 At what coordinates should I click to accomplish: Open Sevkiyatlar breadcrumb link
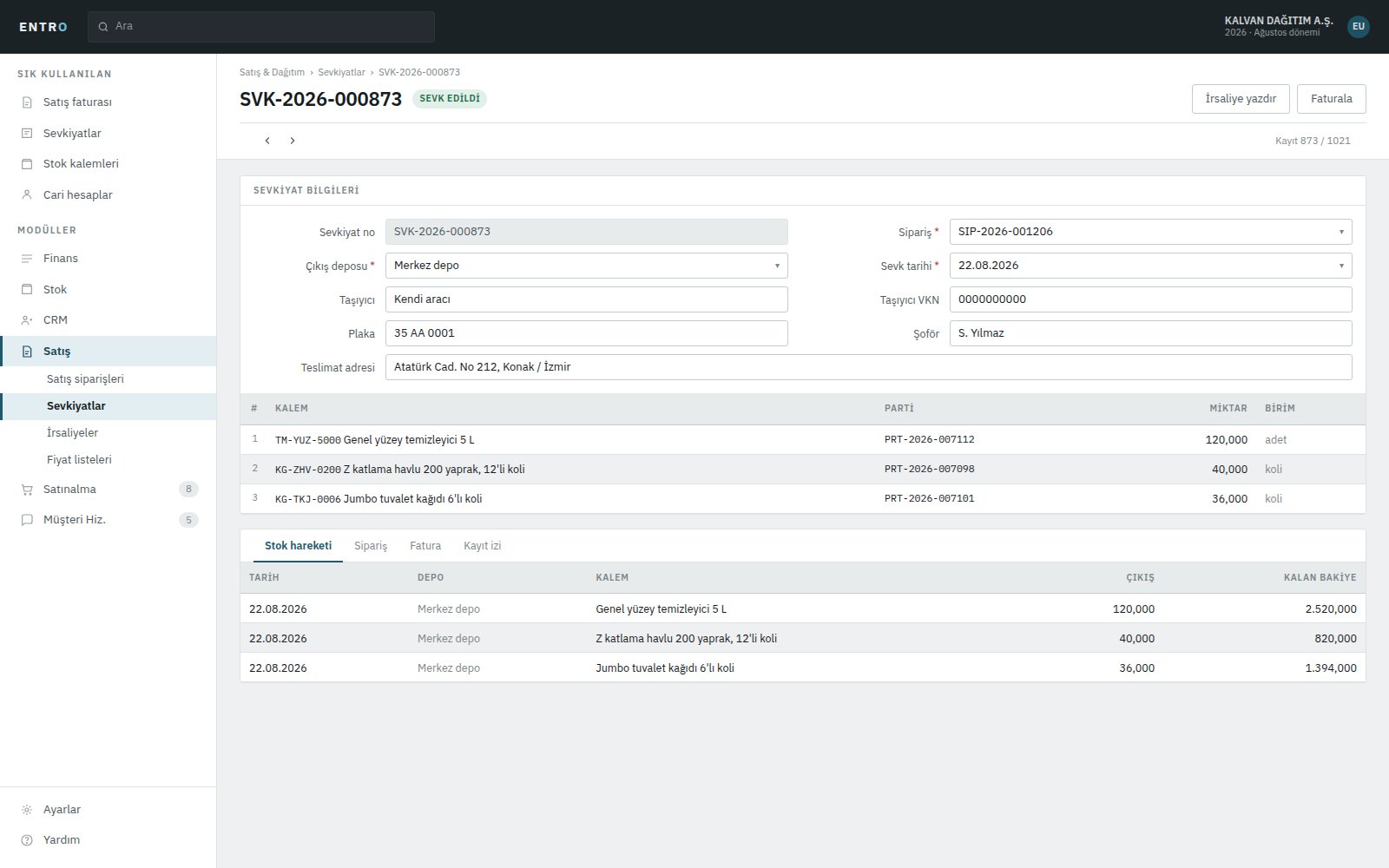[341, 72]
